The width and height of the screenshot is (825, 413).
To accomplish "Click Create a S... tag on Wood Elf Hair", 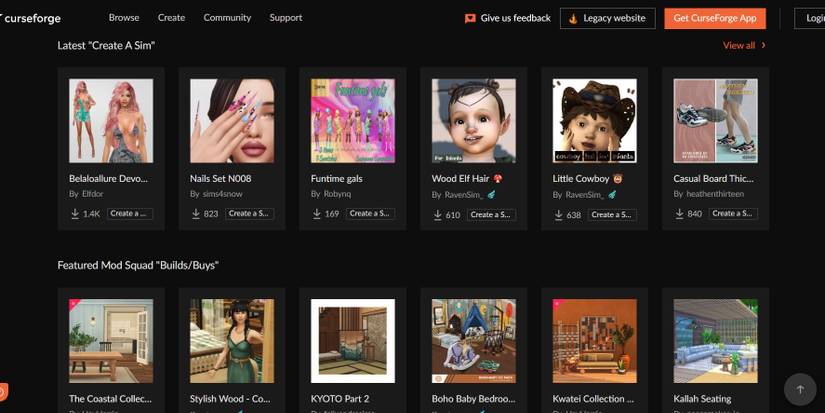I will pyautogui.click(x=491, y=214).
